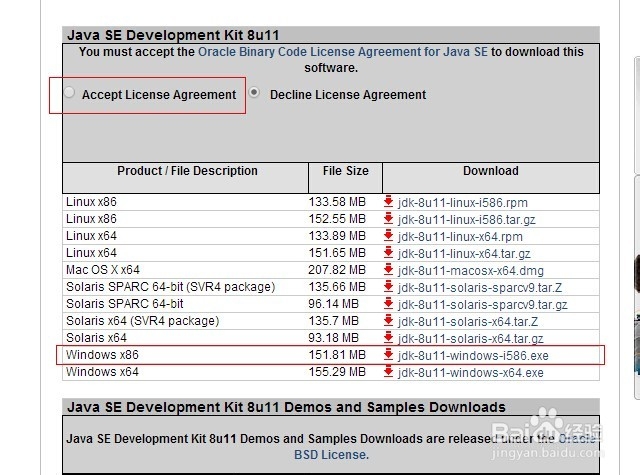Download jdk-8u11-solaris-sparcv9.tar.gz file link

click(x=483, y=305)
